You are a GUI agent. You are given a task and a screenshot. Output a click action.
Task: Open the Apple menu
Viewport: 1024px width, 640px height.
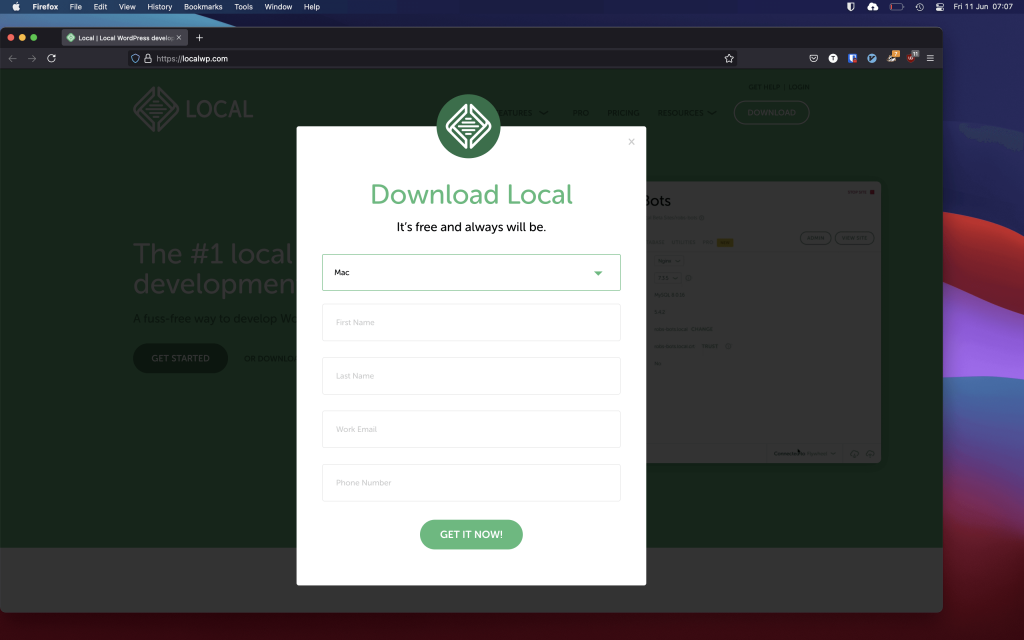click(16, 7)
